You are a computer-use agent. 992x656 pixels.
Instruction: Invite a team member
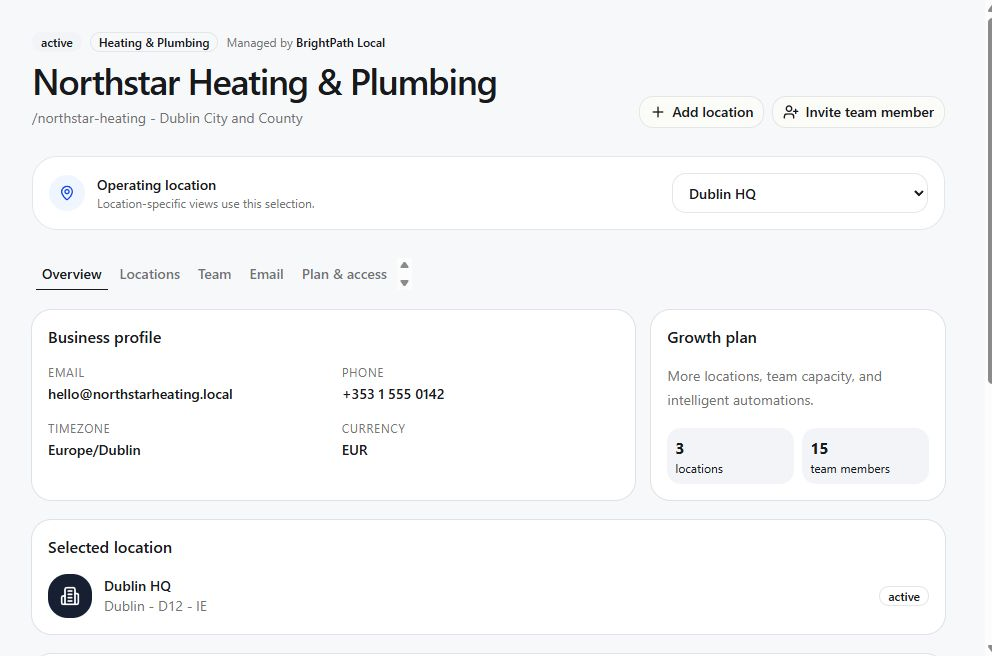point(858,112)
